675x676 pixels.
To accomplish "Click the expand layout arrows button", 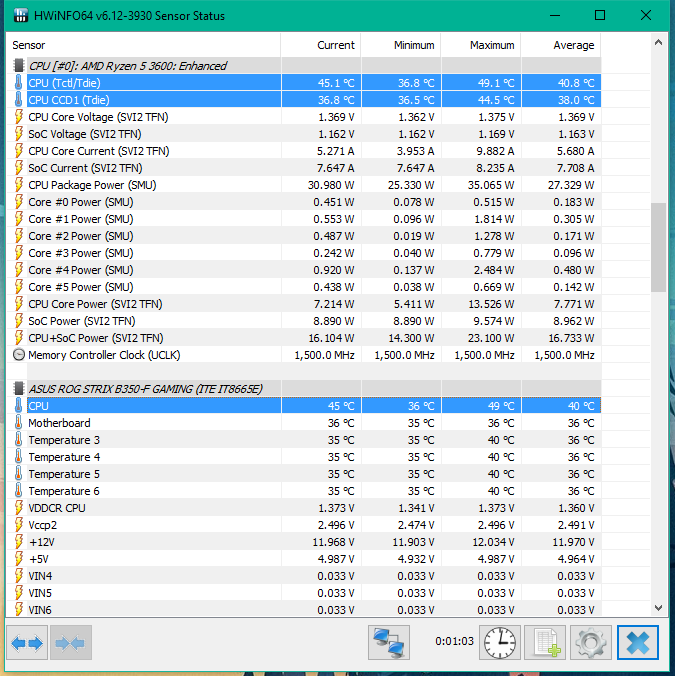I will tap(27, 643).
